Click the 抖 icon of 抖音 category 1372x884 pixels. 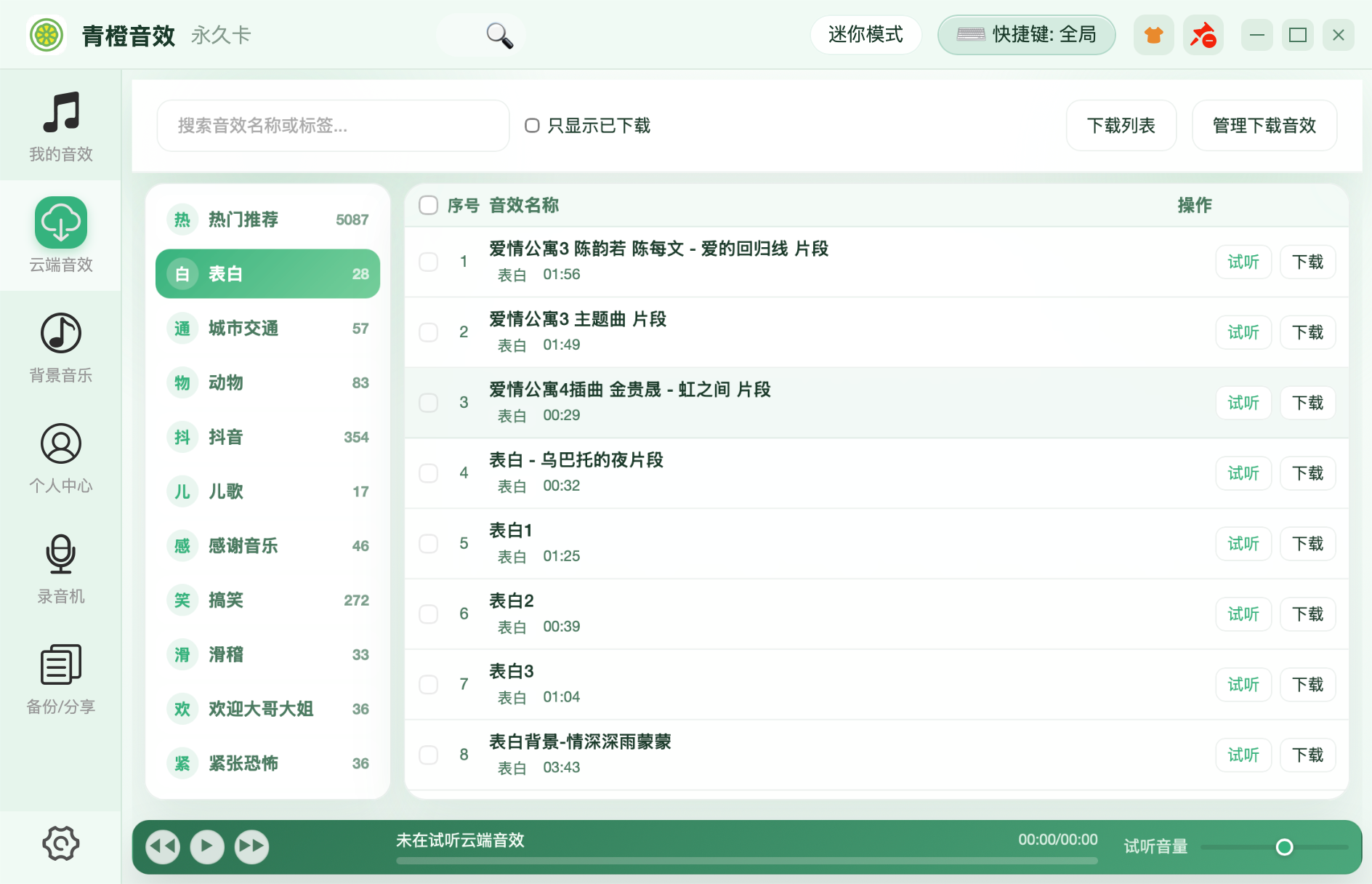coord(182,437)
